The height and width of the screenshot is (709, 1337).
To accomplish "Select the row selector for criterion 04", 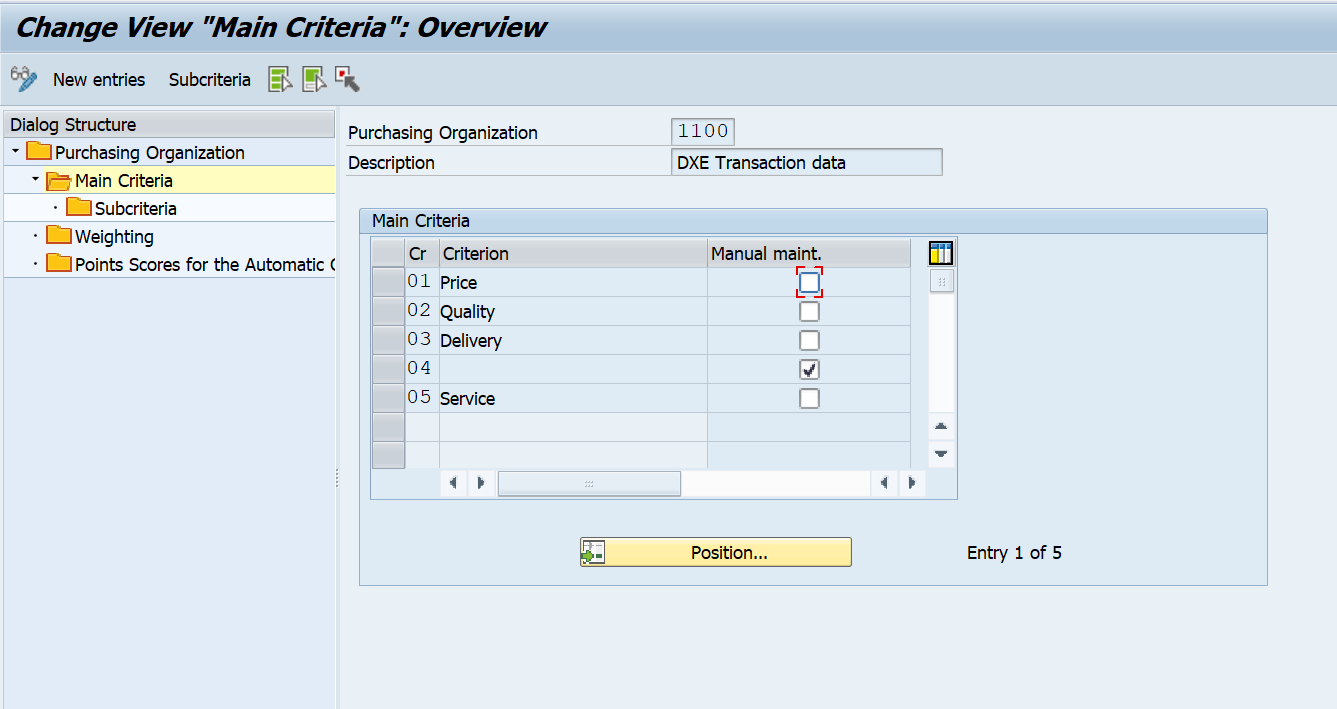I will 388,369.
